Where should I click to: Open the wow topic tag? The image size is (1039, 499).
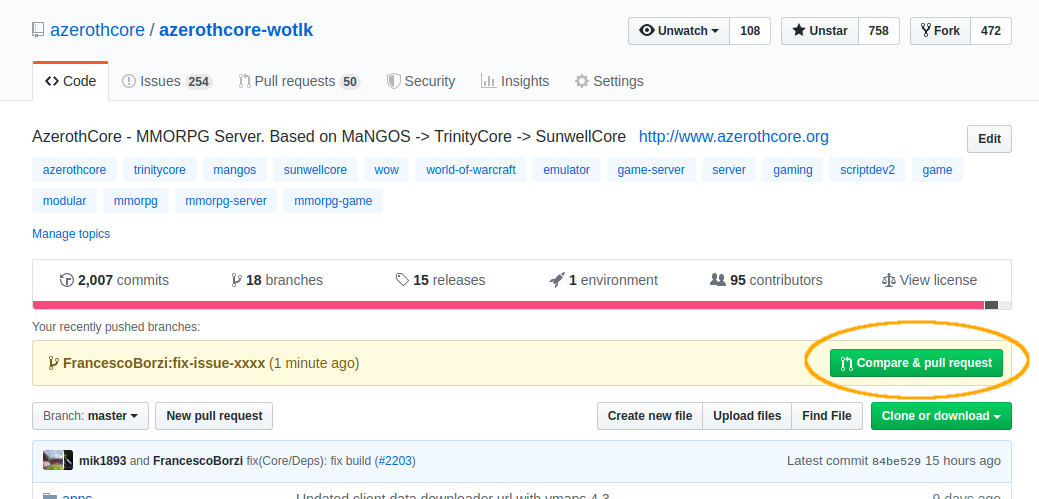(x=386, y=170)
